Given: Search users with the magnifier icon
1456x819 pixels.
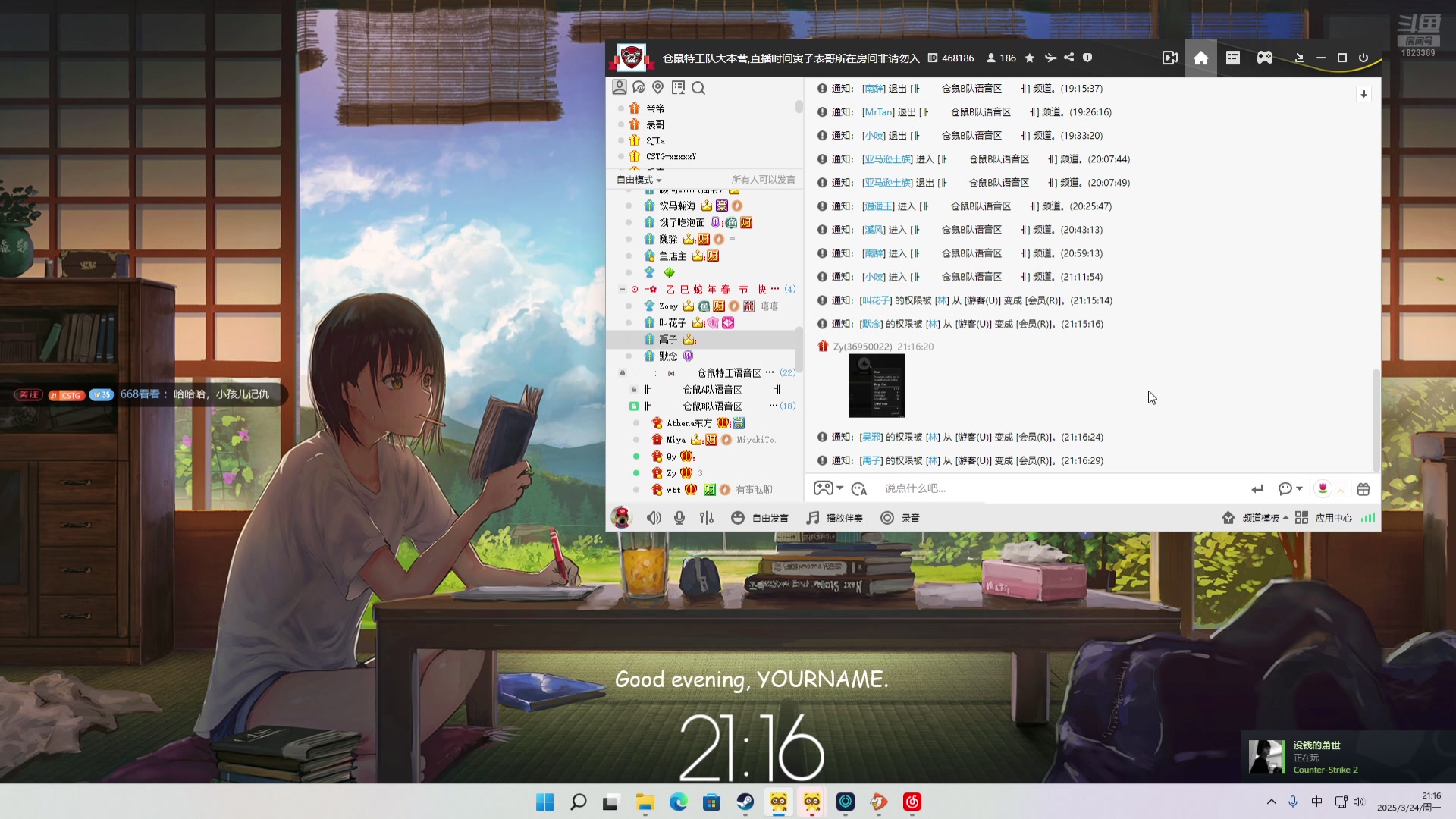Looking at the screenshot, I should [x=698, y=88].
